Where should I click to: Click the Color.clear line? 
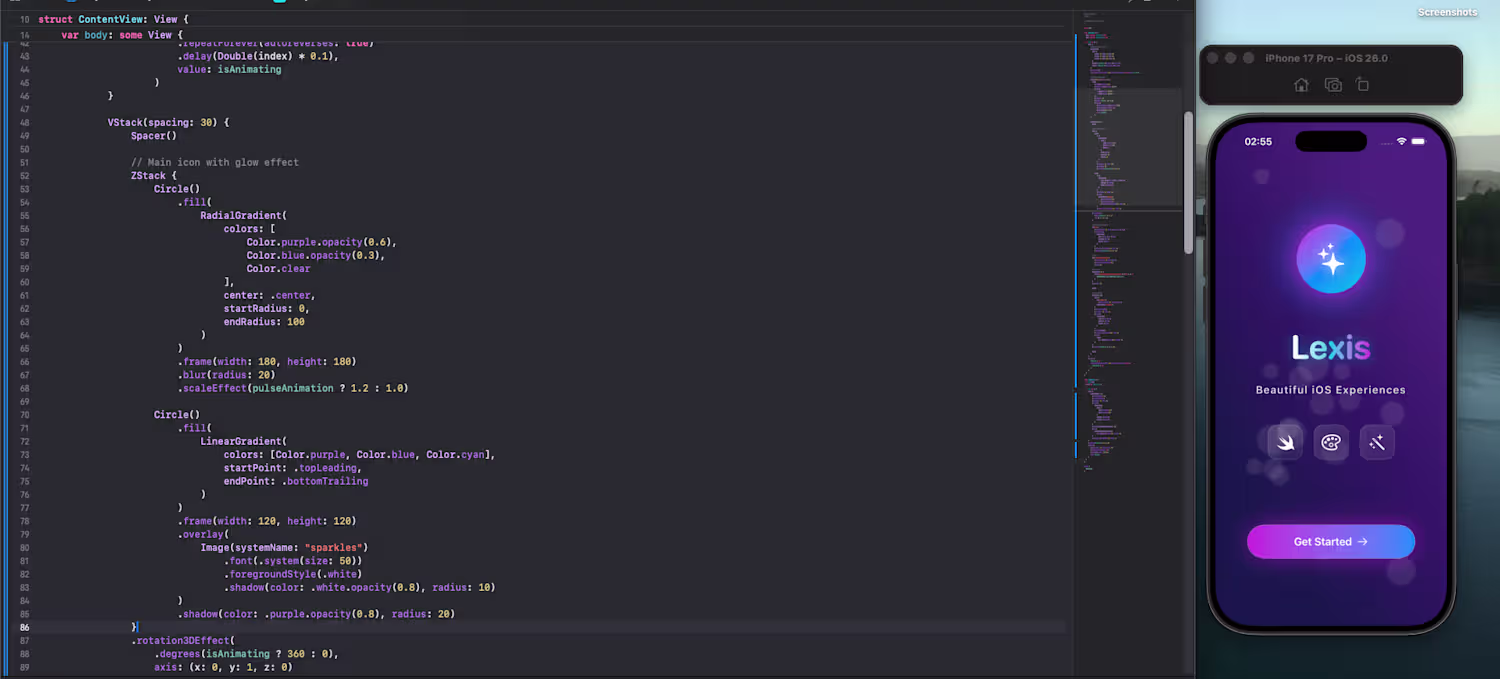278,268
